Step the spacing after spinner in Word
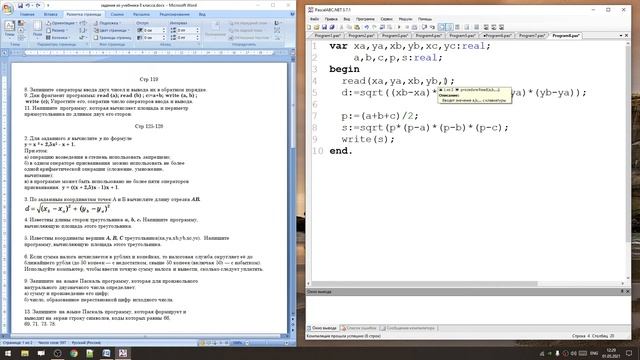This screenshot has height=360, width=640. pos(198,38)
